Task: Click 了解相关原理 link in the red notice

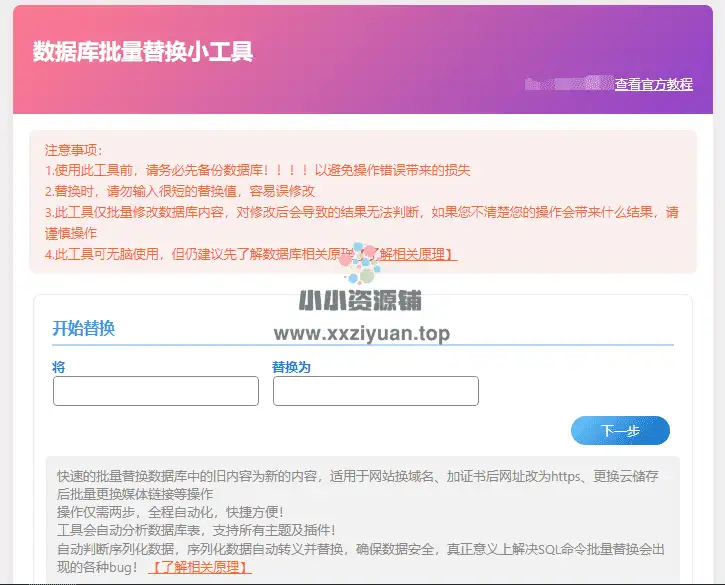Action: [415, 254]
